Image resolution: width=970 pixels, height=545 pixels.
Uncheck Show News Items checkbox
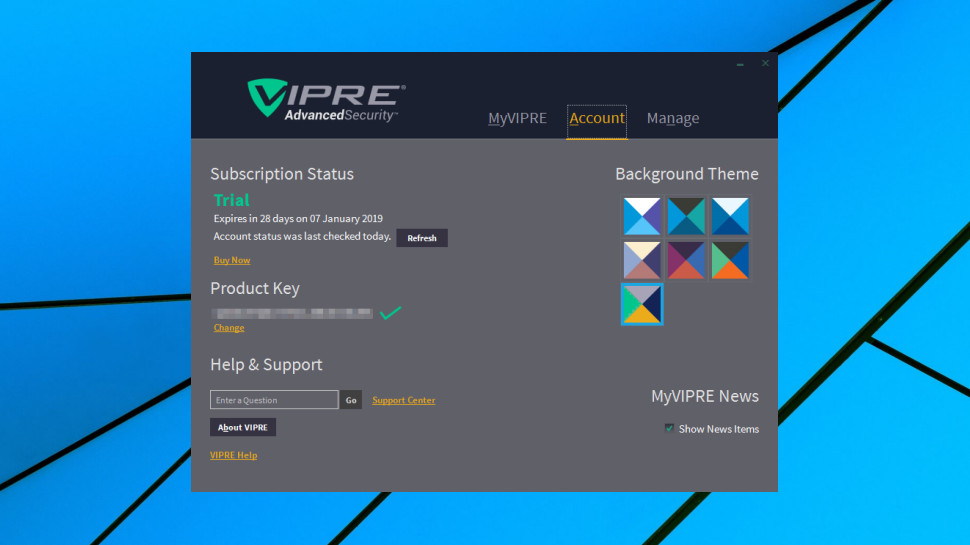(669, 428)
